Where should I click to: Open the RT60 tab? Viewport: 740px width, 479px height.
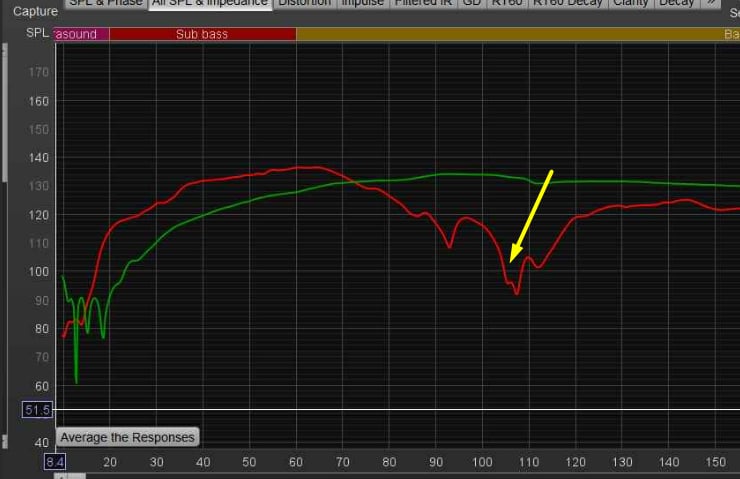[x=507, y=3]
